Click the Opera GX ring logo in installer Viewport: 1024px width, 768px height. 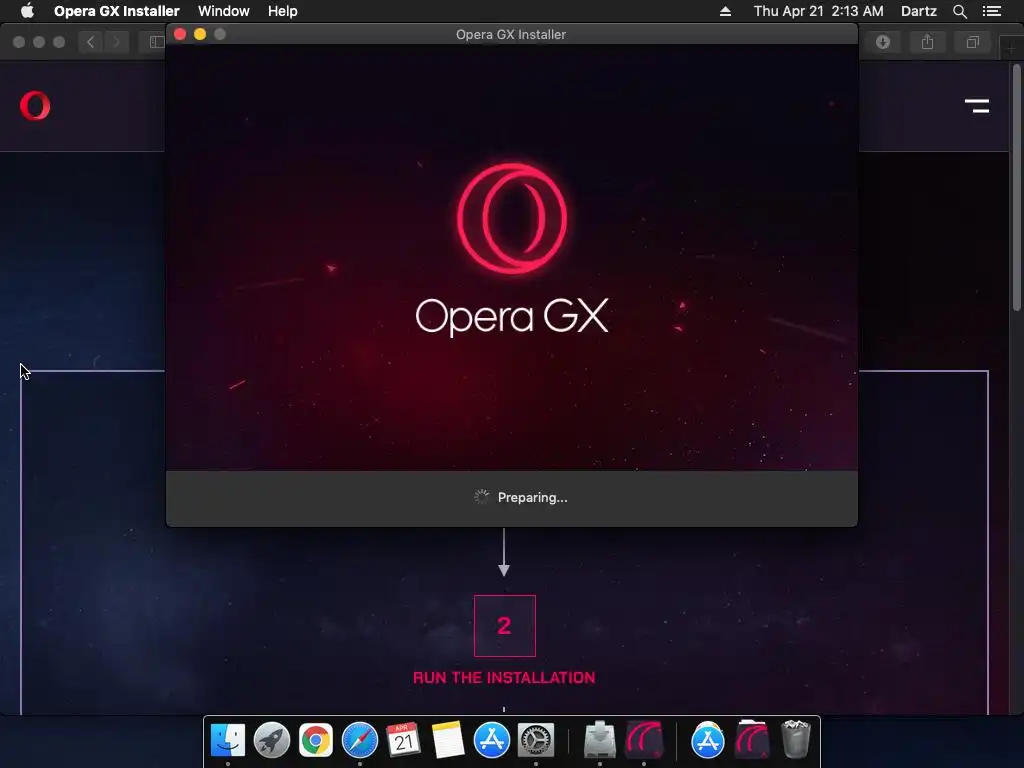(511, 218)
